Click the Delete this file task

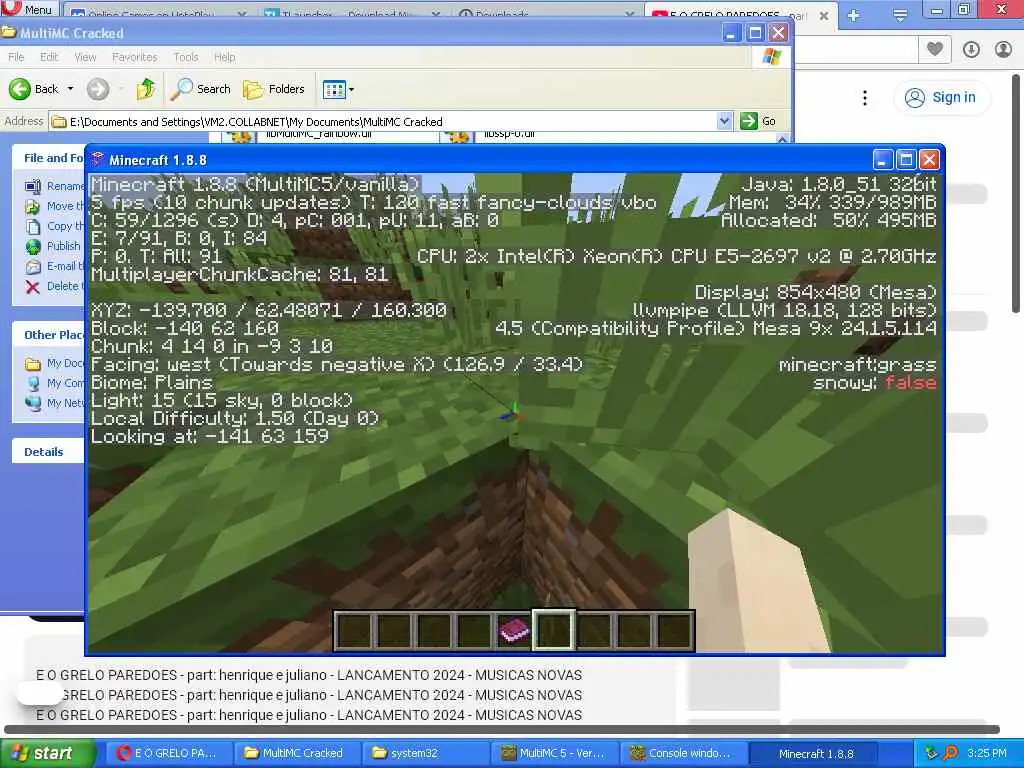point(54,286)
